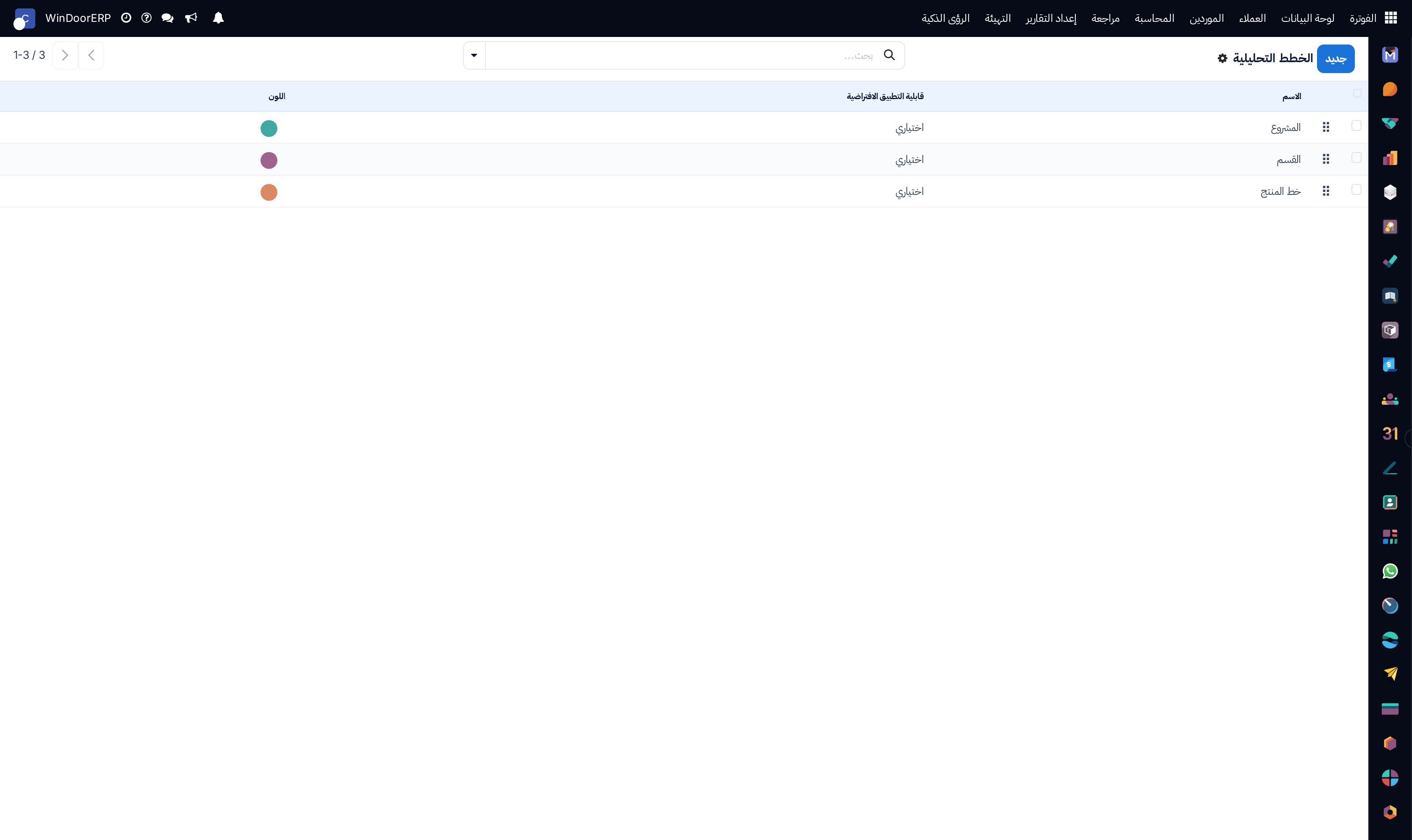Check the القسم row checkbox

(1356, 157)
